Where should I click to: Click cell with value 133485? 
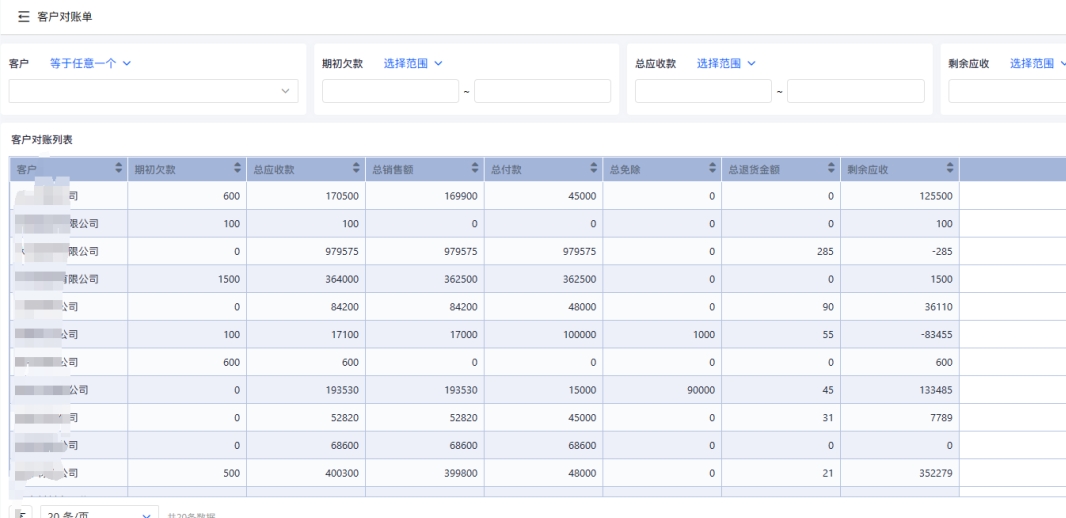coord(899,390)
